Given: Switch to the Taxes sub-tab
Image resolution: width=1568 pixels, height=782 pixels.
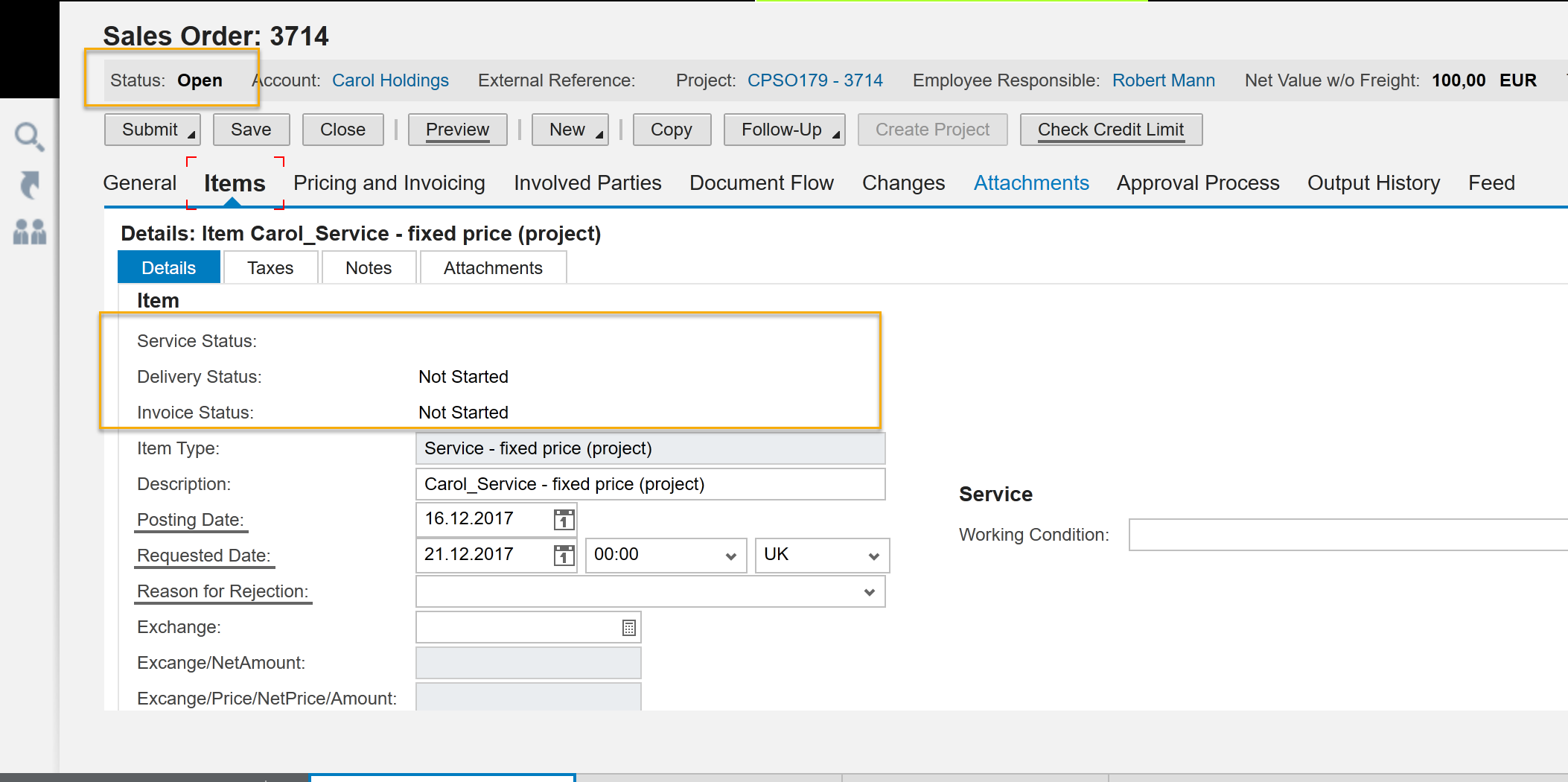Looking at the screenshot, I should 270,267.
